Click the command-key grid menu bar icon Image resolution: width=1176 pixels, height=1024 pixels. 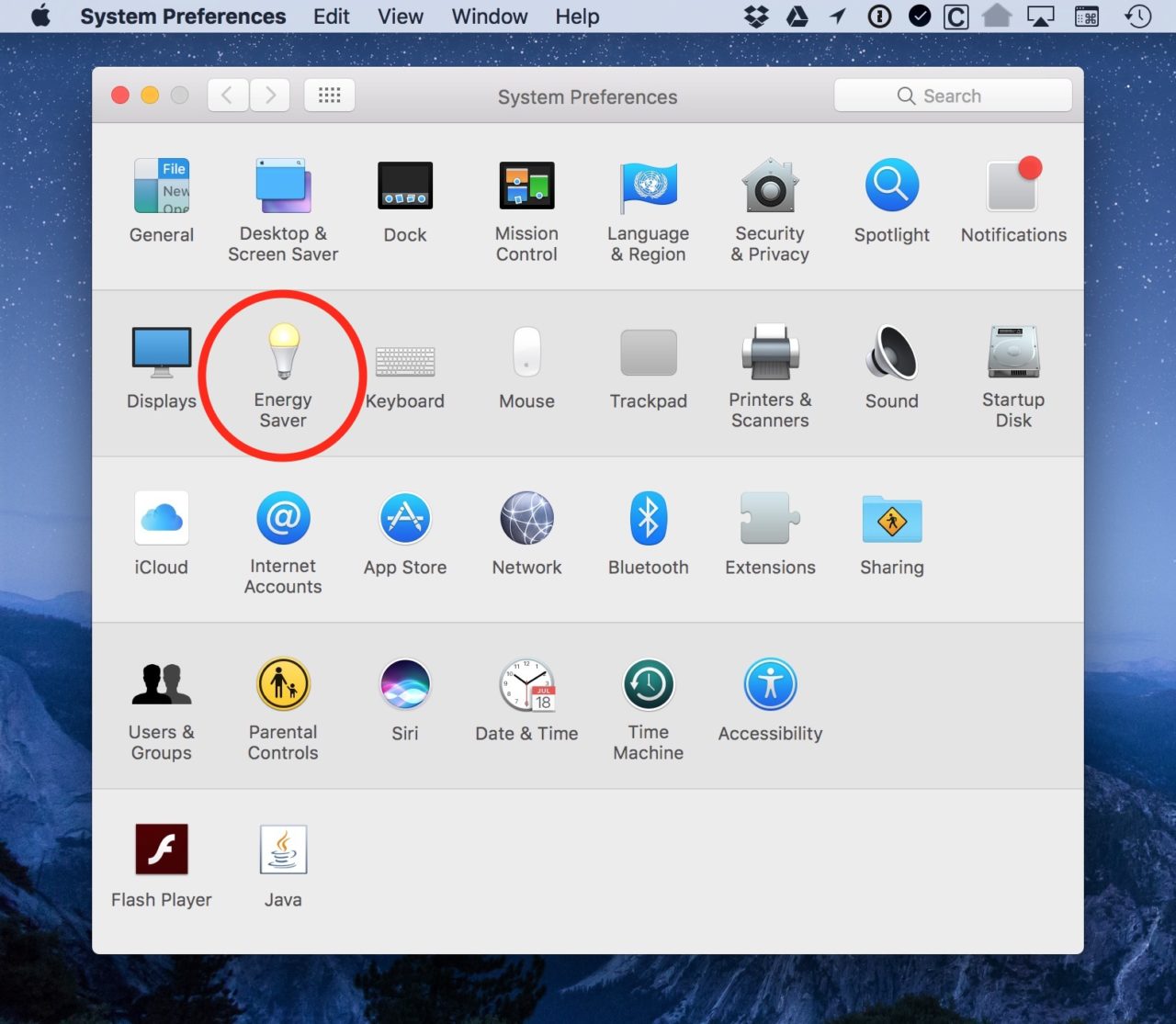[1087, 17]
